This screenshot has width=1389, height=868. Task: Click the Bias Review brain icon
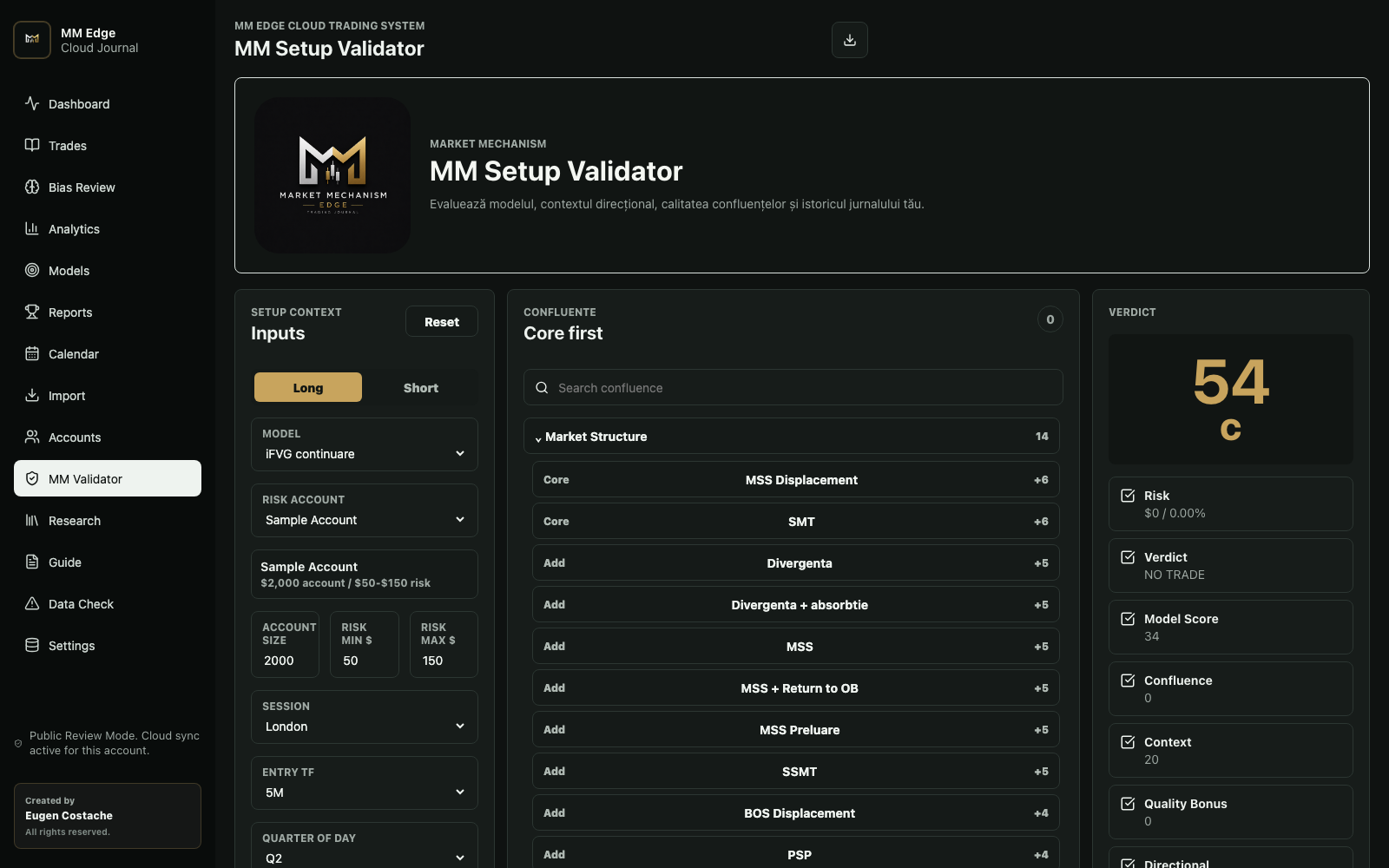click(32, 187)
